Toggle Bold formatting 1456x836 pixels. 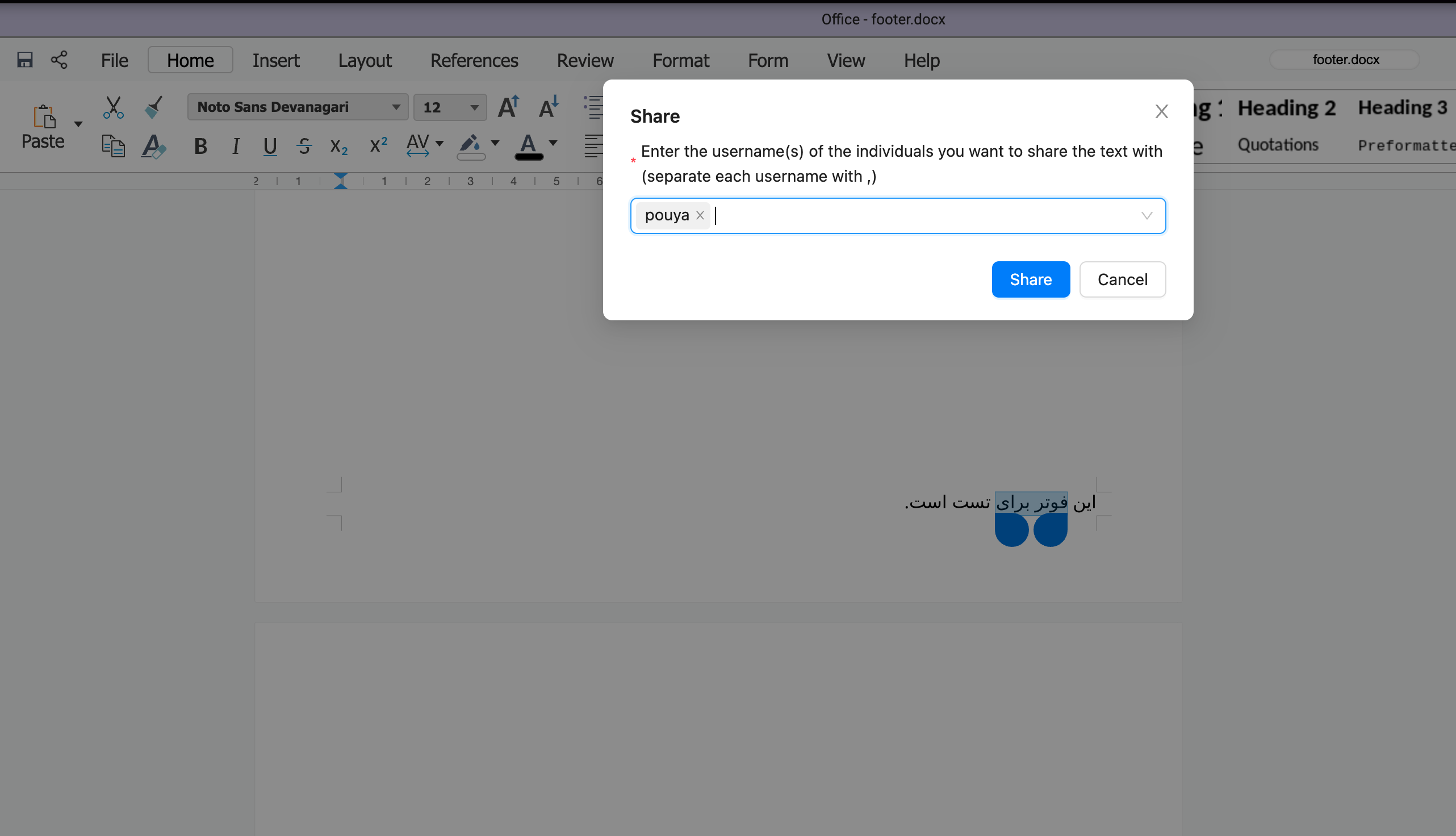coord(200,147)
